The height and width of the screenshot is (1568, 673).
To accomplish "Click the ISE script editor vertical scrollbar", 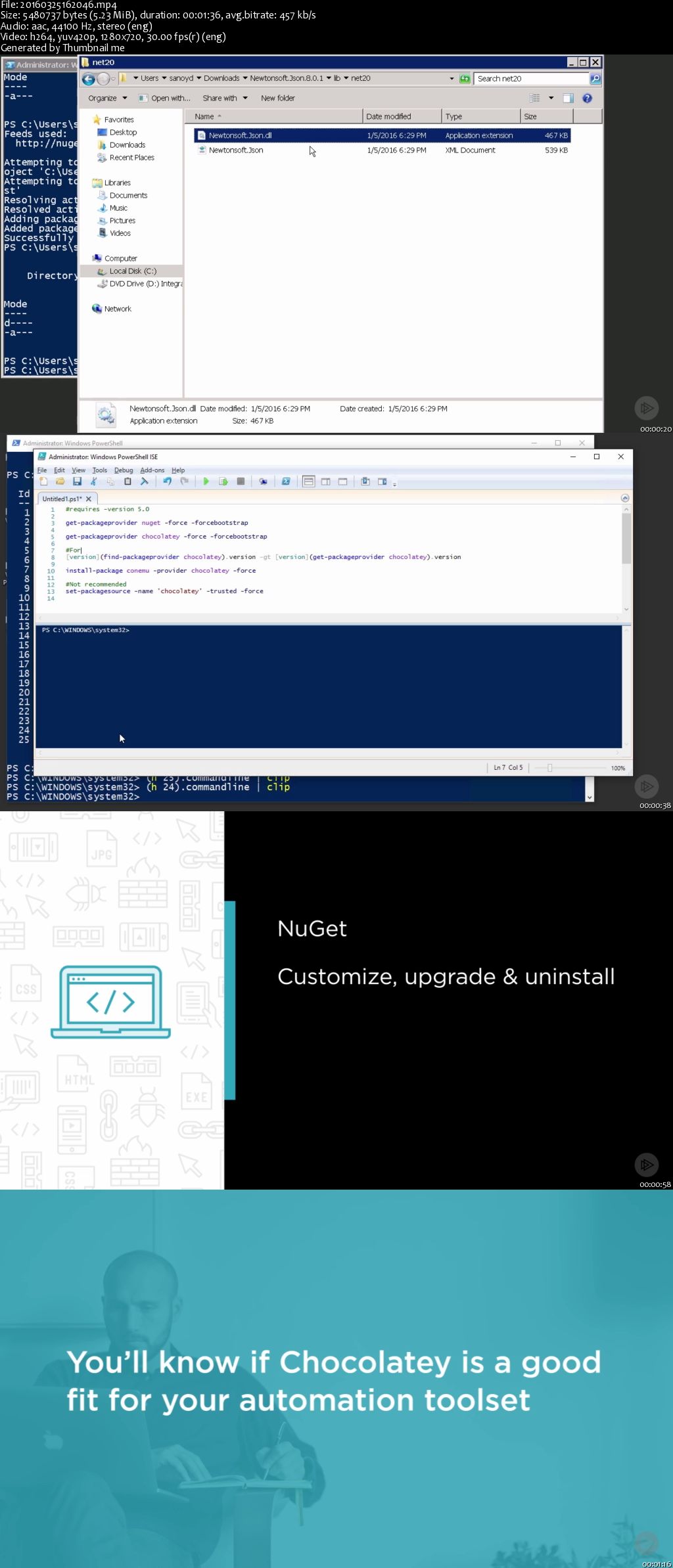I will click(626, 558).
